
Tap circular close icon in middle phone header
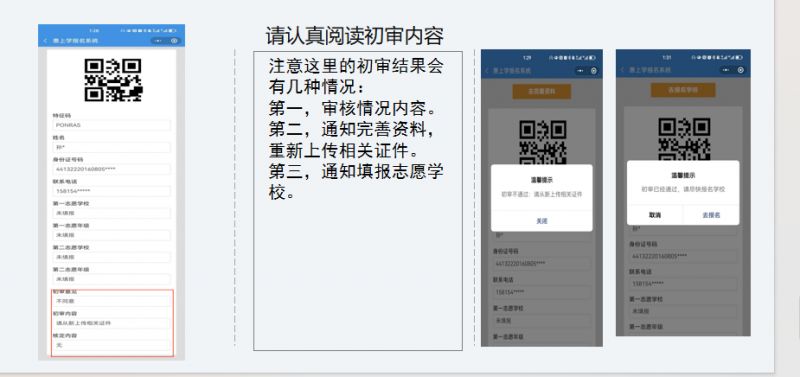(593, 70)
